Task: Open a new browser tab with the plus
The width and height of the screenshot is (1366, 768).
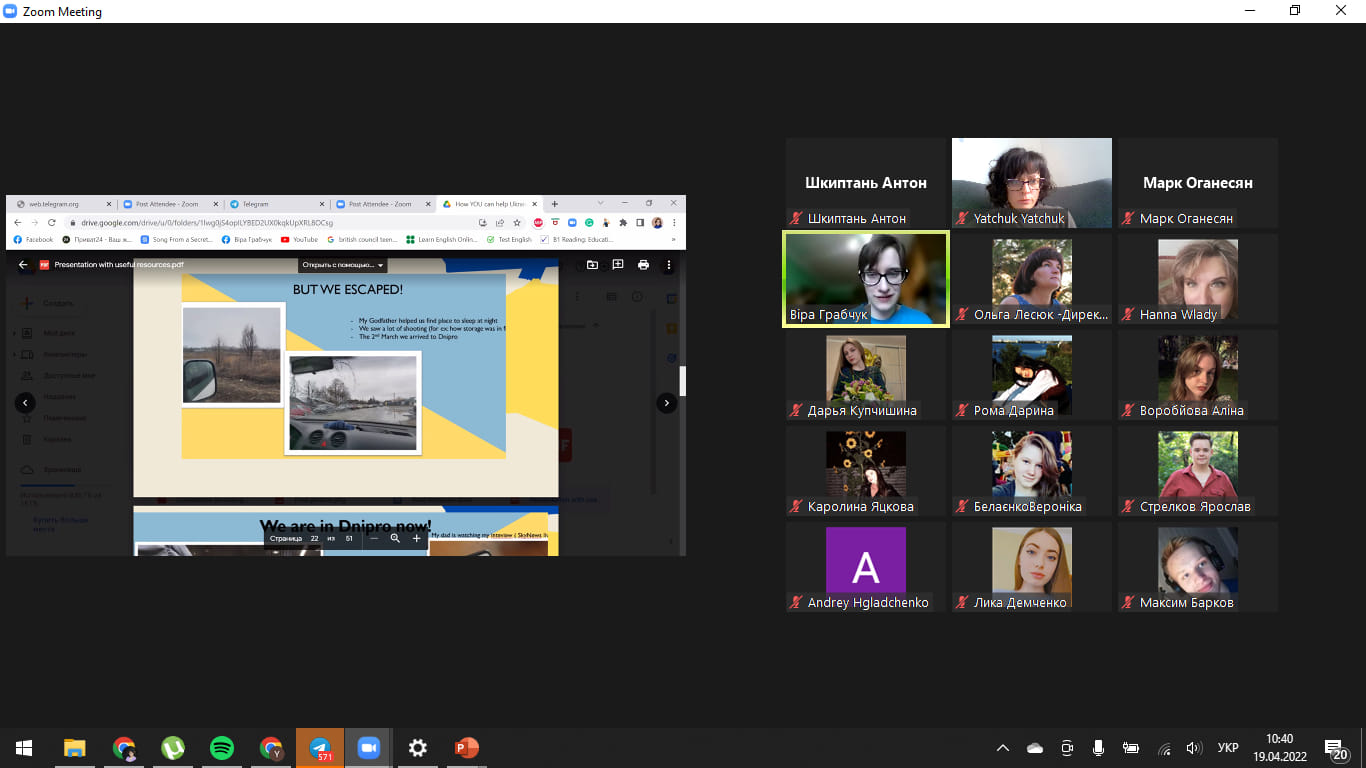Action: coord(555,204)
